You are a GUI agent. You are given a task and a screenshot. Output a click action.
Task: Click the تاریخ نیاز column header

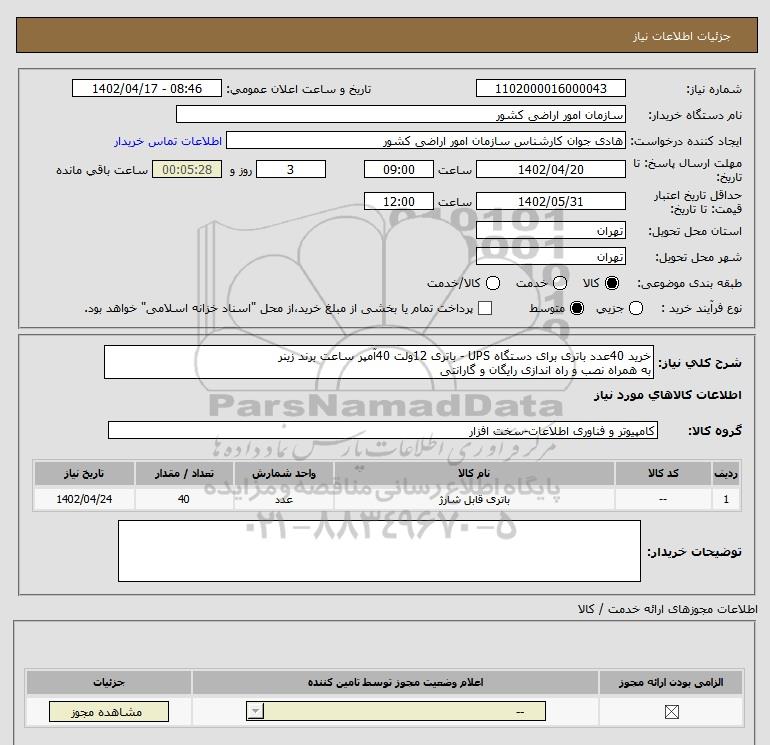pos(84,473)
